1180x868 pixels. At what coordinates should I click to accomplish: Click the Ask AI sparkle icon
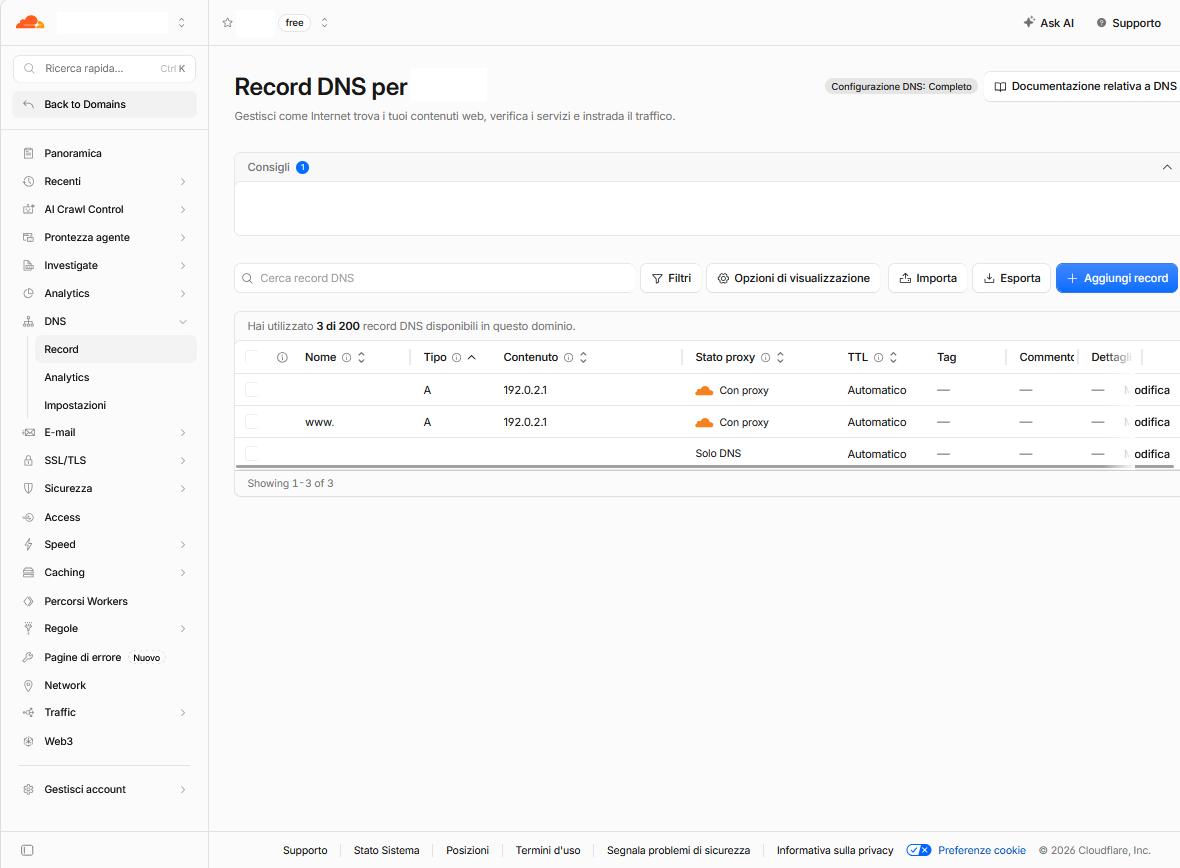coord(1029,23)
